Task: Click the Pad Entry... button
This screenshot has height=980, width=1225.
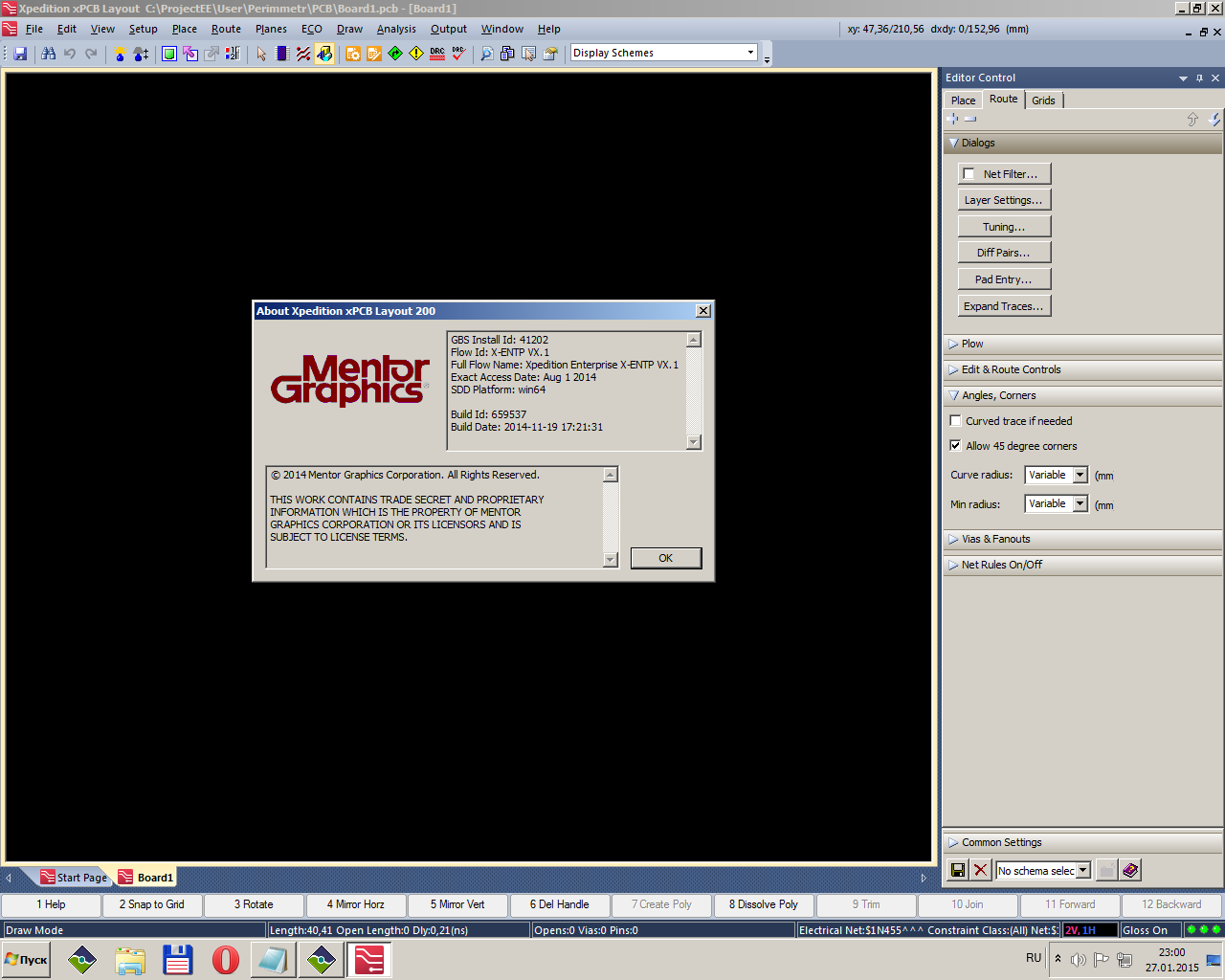Action: coord(1003,279)
